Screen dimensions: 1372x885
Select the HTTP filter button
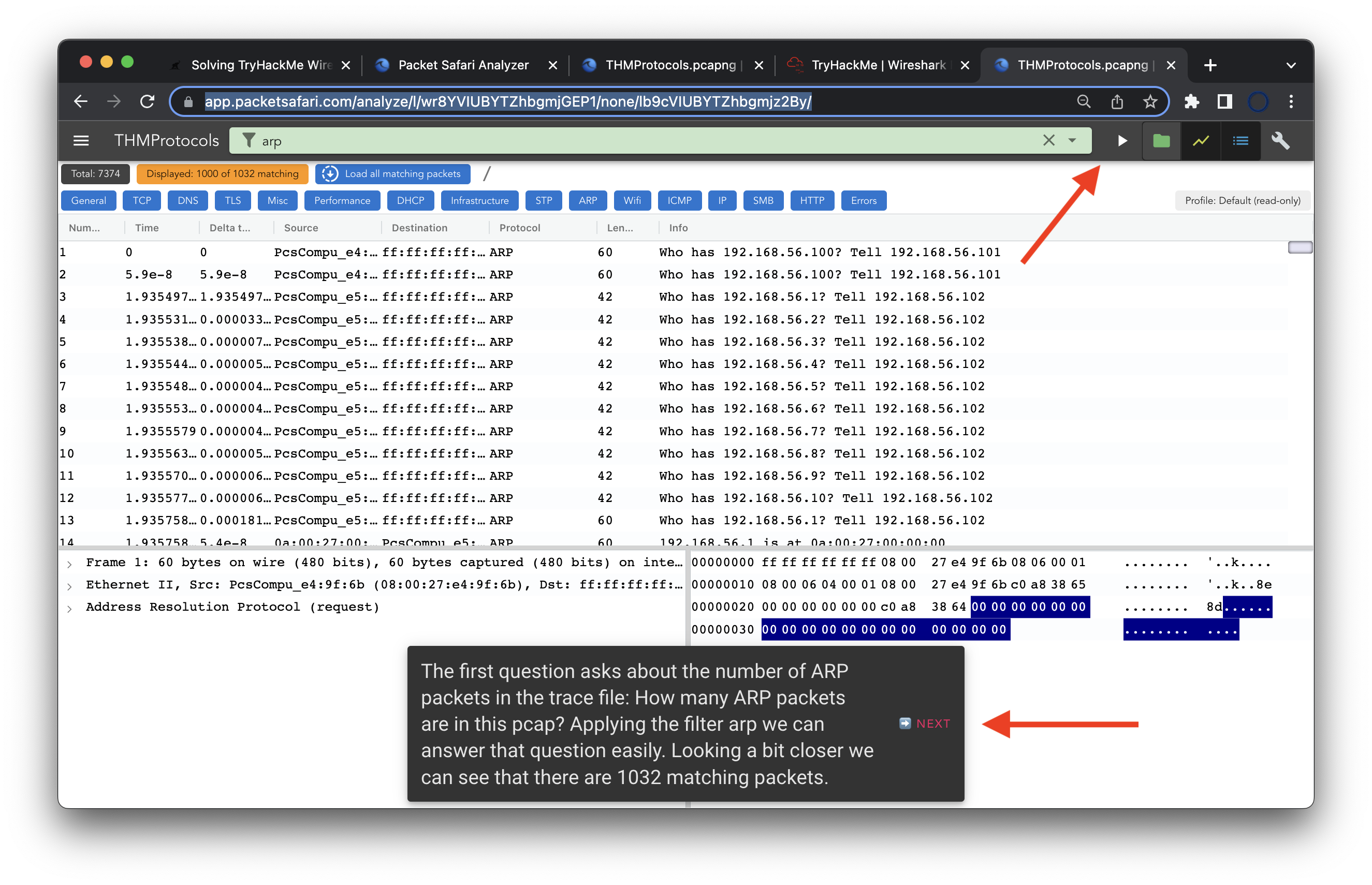[x=812, y=201]
